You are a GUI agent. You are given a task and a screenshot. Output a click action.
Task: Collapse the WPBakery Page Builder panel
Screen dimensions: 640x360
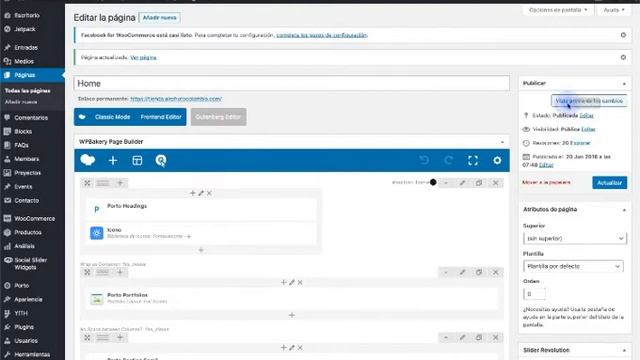point(502,142)
